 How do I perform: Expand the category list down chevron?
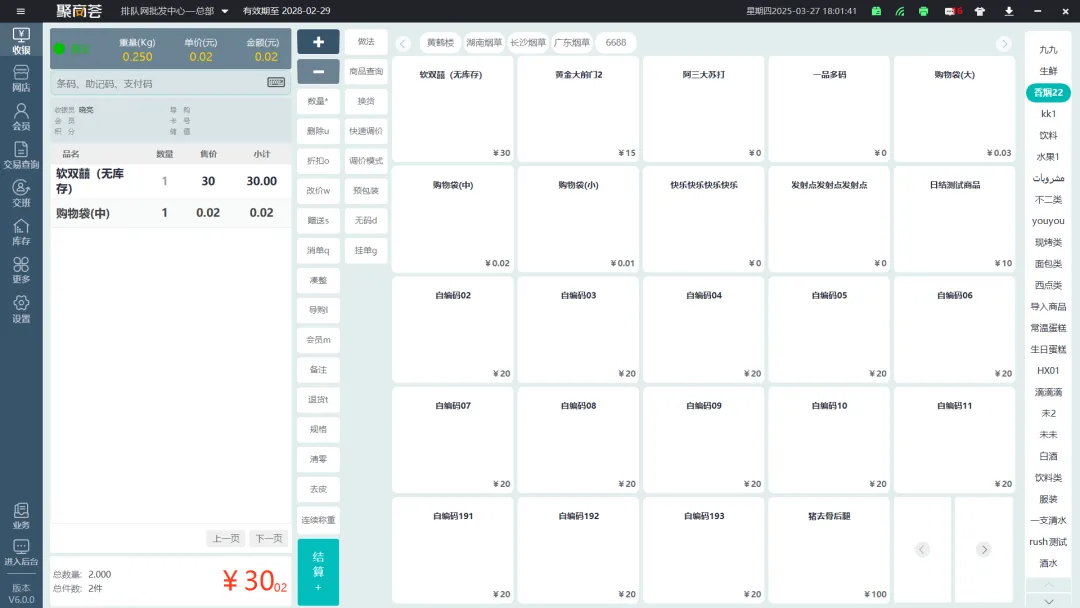[x=1048, y=601]
